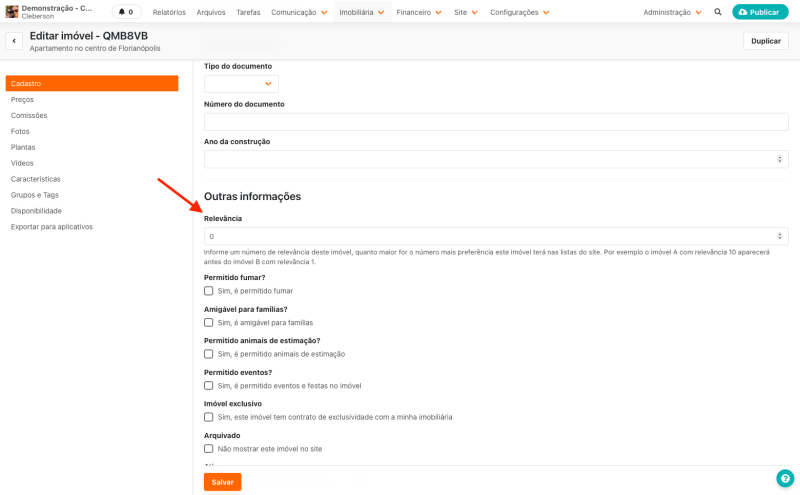Open the Relatórios menu item
This screenshot has height=495, width=800.
169,12
